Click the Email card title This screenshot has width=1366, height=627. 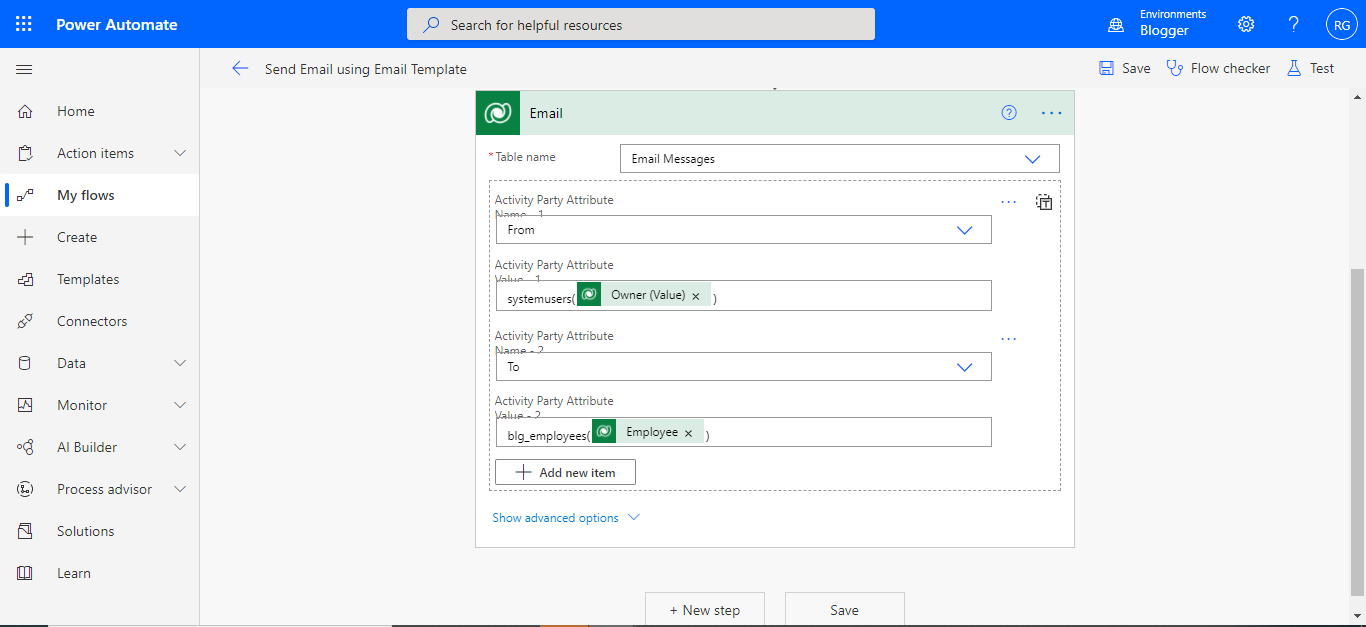tap(546, 113)
